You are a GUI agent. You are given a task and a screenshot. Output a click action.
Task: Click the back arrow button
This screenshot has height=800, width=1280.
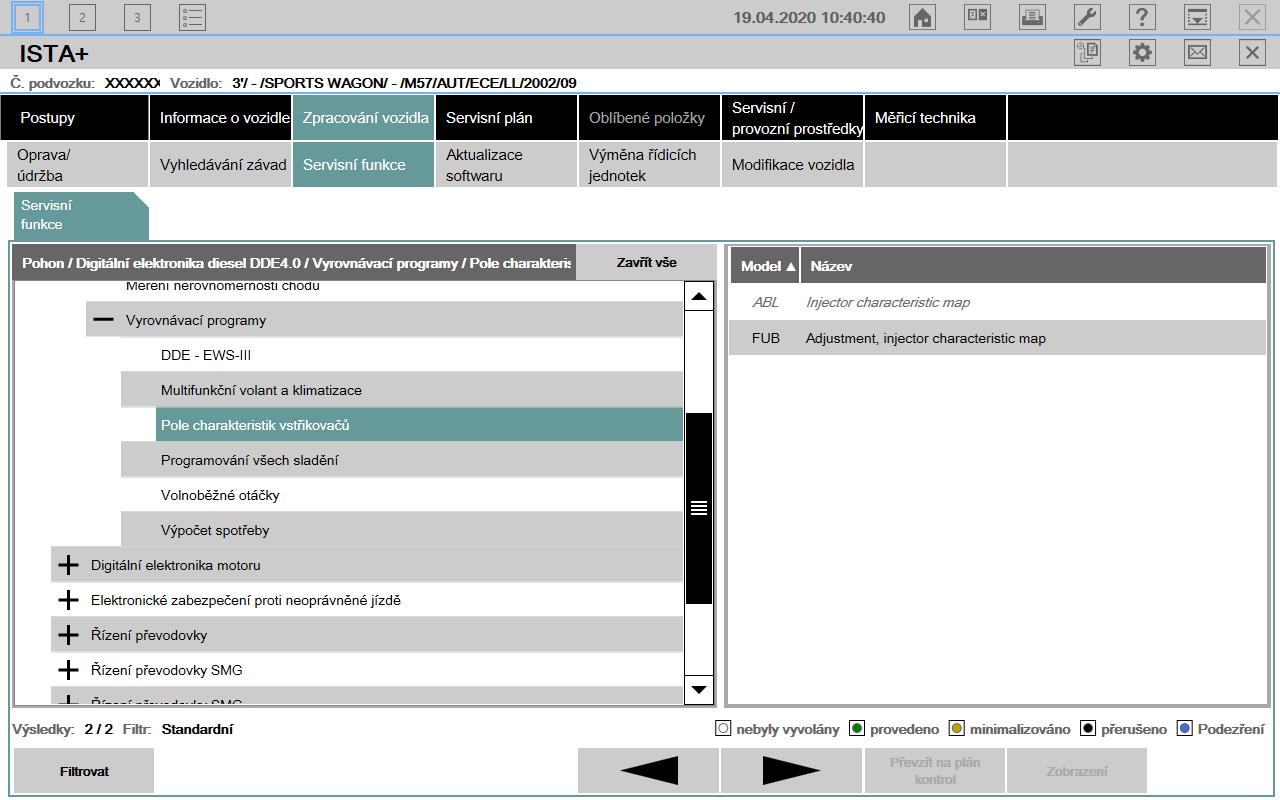click(x=648, y=771)
